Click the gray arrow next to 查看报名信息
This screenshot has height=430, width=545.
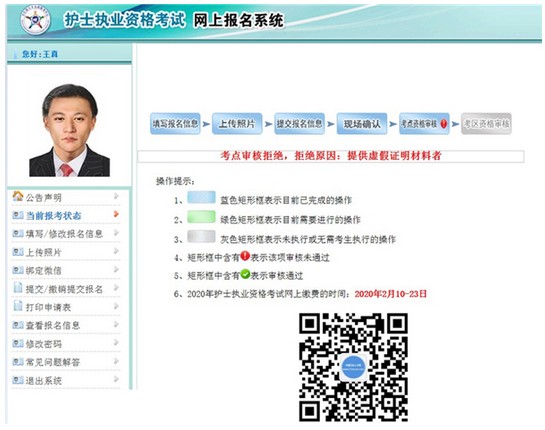pyautogui.click(x=116, y=324)
